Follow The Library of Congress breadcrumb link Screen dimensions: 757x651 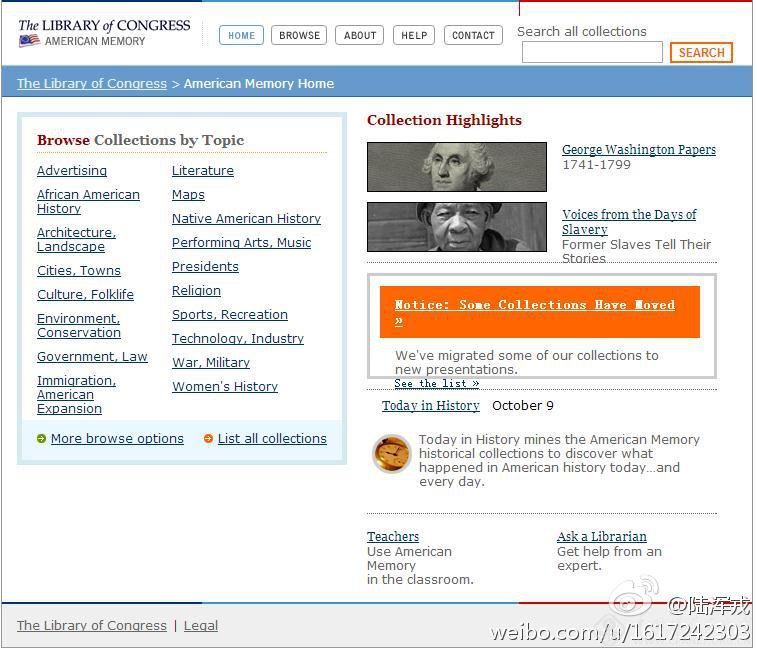[92, 84]
